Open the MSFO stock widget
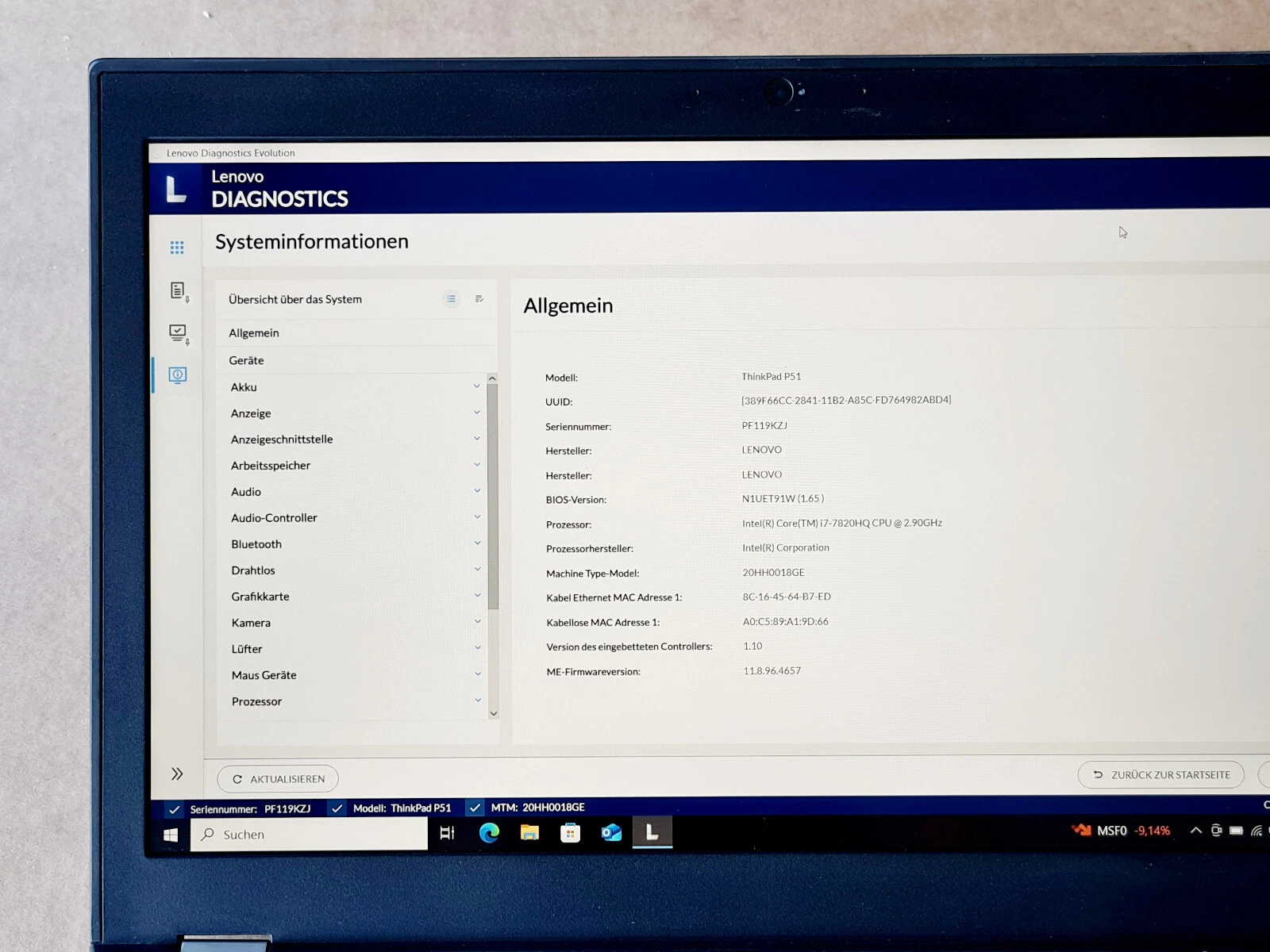This screenshot has height=952, width=1270. click(1122, 831)
